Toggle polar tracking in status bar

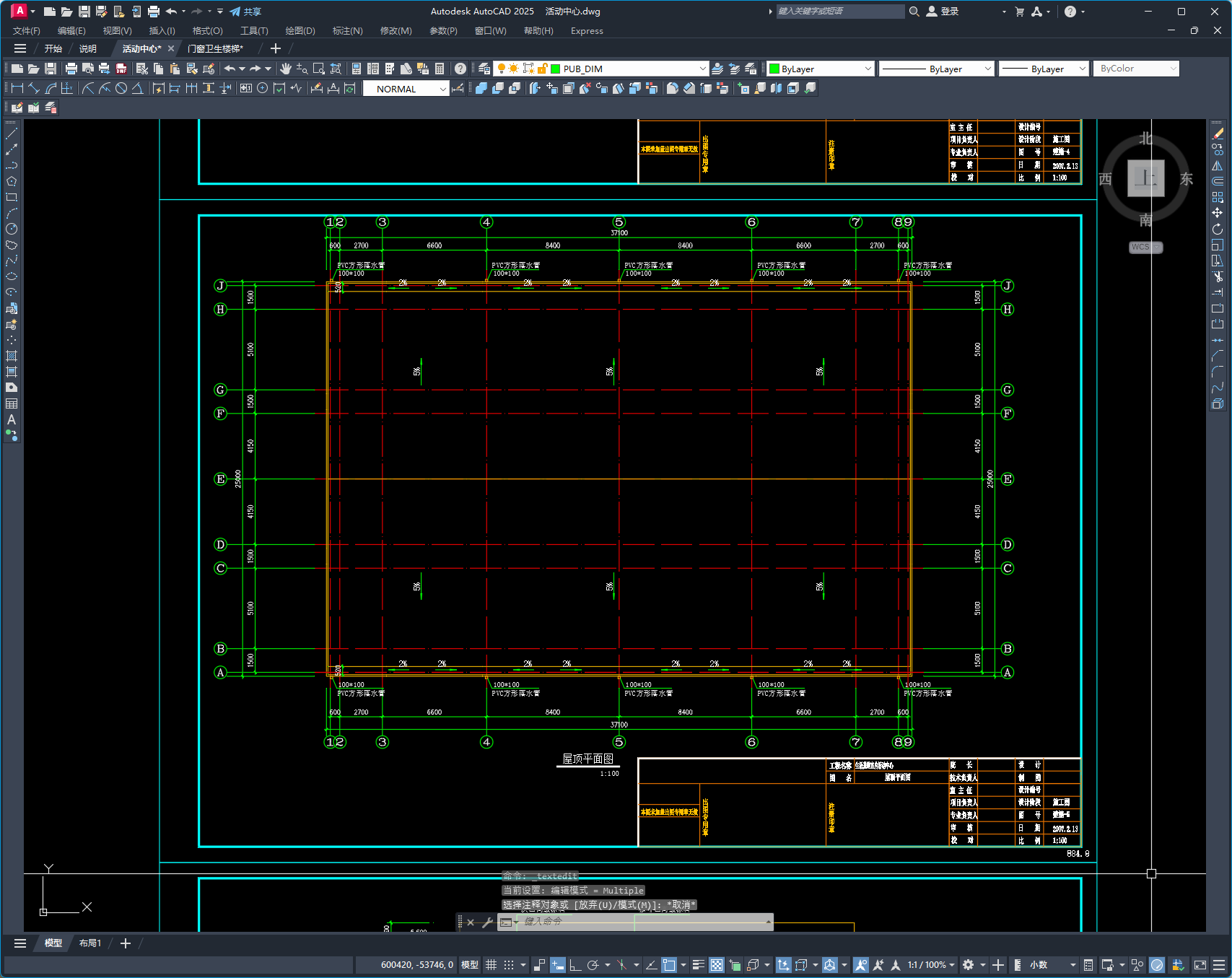click(593, 965)
